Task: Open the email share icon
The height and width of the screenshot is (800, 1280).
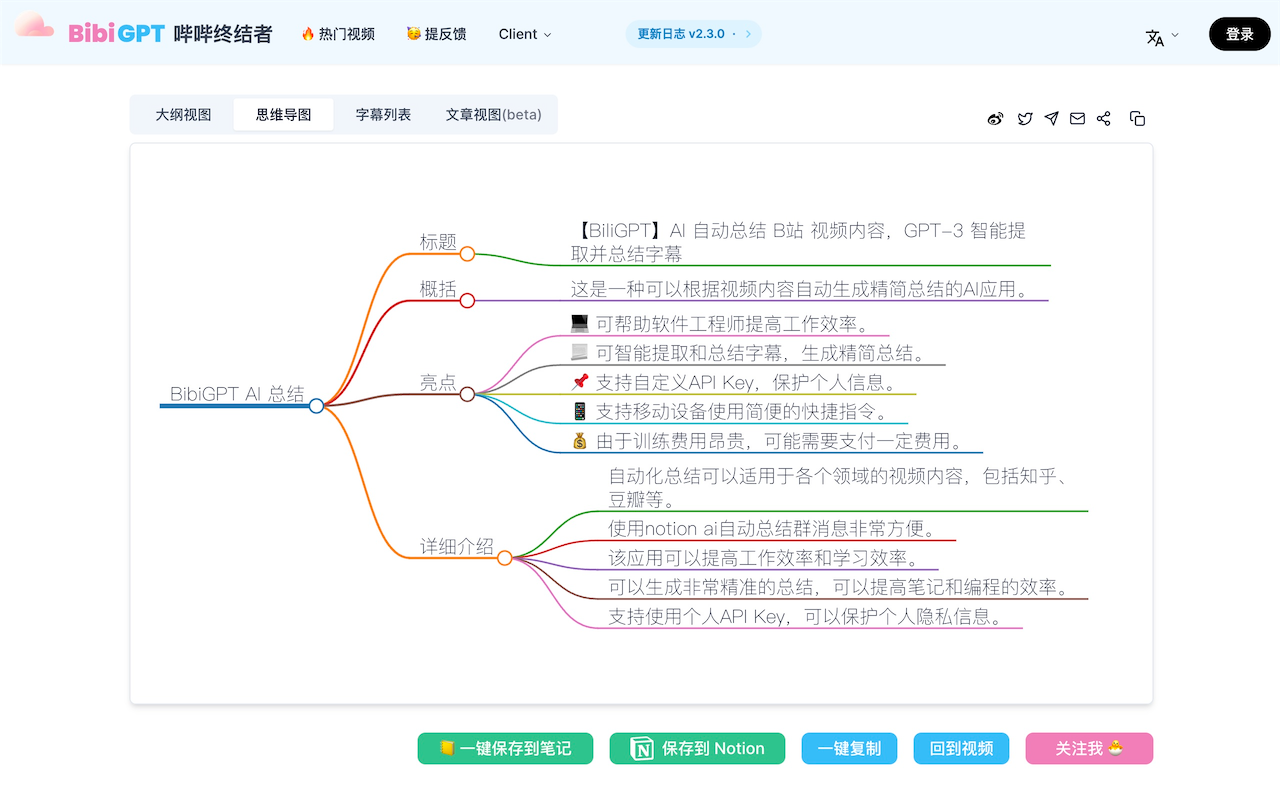Action: pos(1077,118)
